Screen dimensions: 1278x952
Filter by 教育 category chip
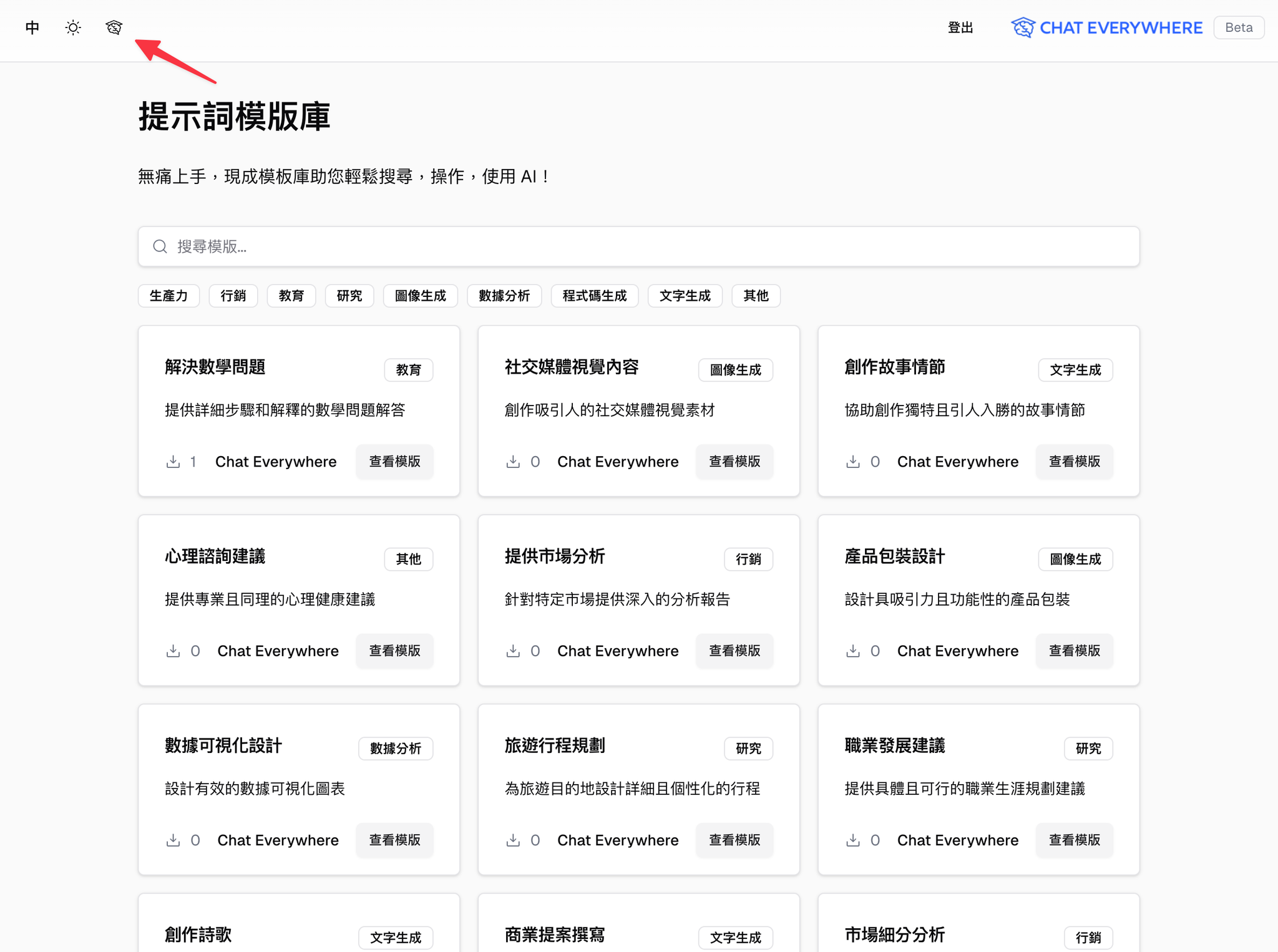pyautogui.click(x=291, y=296)
